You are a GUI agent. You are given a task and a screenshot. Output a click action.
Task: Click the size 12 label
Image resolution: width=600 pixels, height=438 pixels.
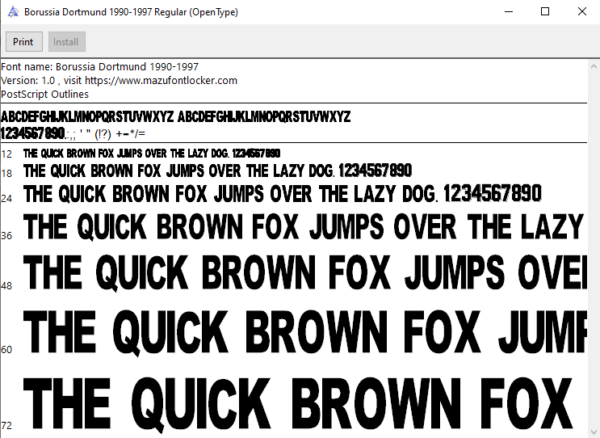click(x=7, y=154)
